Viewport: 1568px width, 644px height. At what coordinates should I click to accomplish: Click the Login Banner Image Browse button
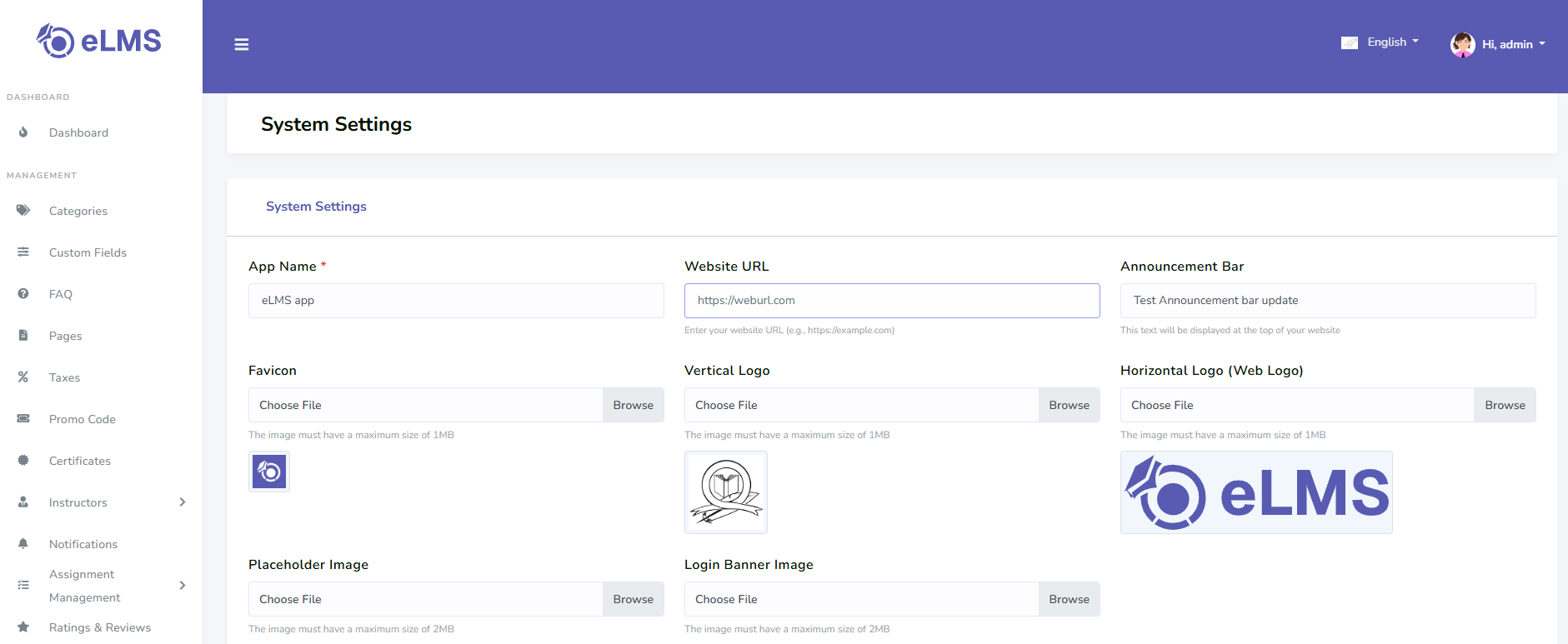(x=1069, y=599)
